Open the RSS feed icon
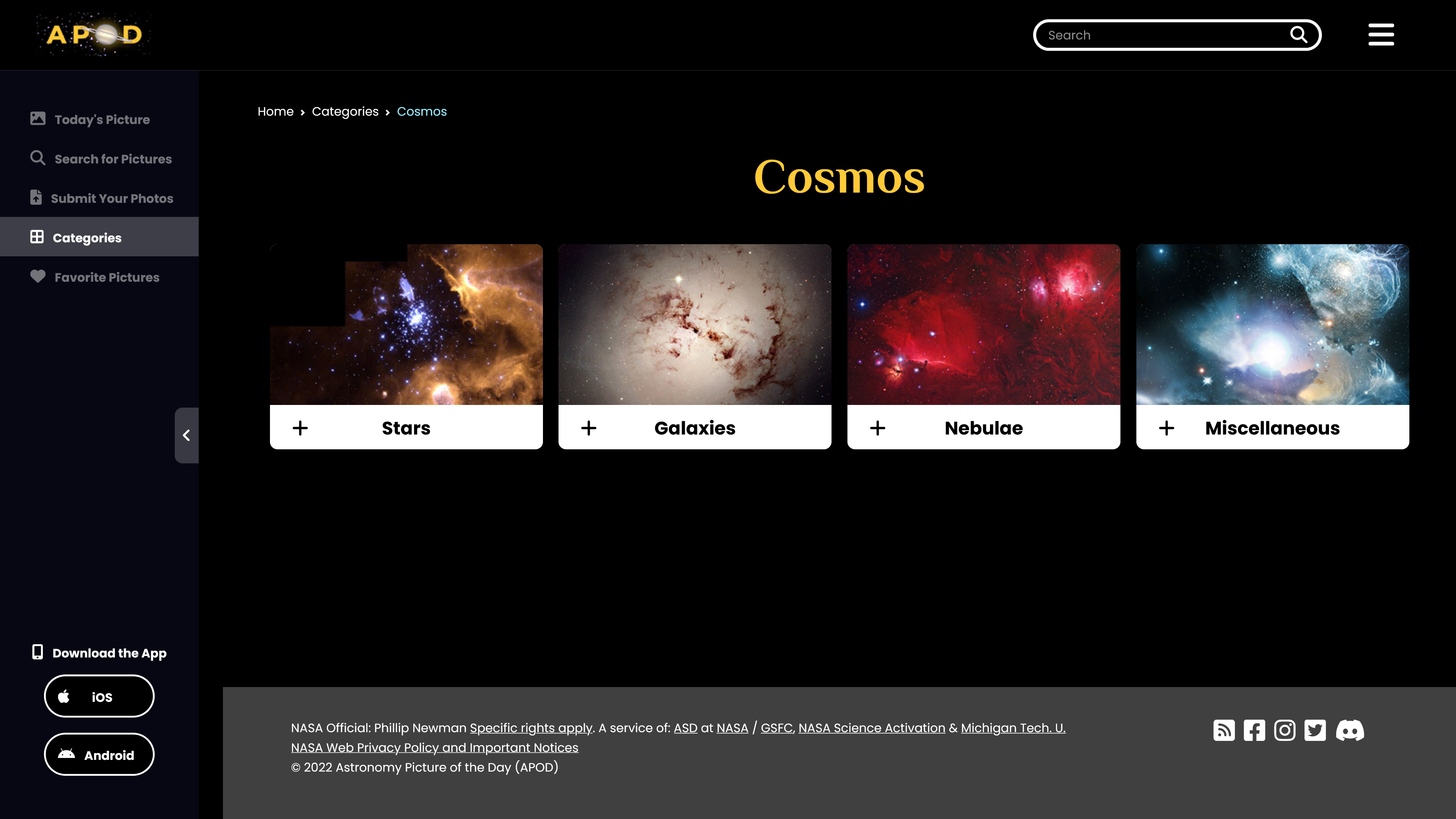The height and width of the screenshot is (819, 1456). [x=1224, y=730]
